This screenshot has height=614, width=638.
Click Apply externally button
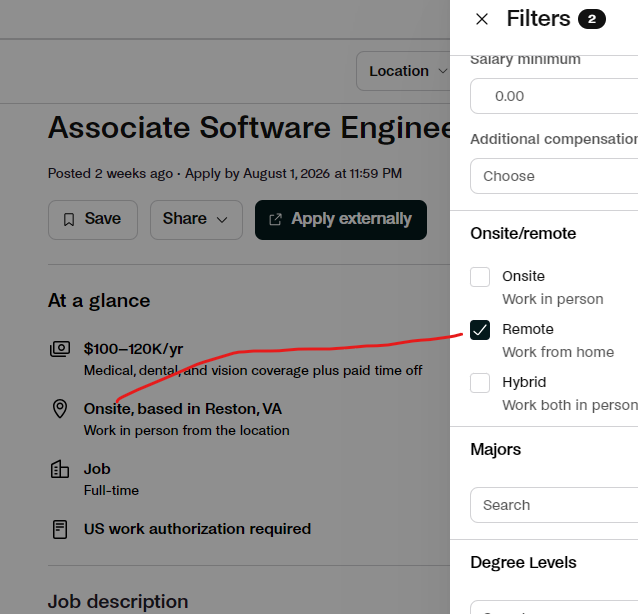point(341,220)
